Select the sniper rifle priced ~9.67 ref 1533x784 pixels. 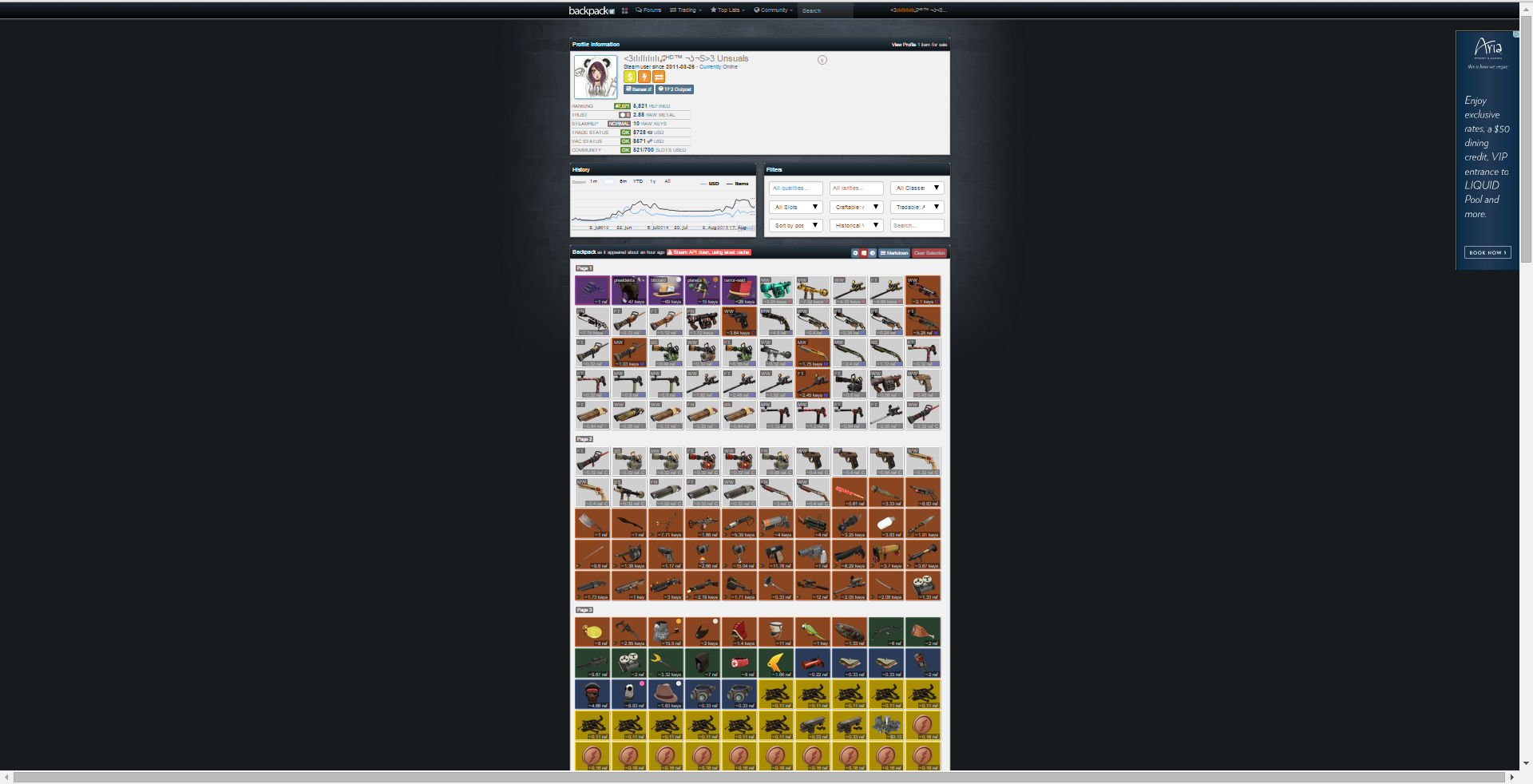click(592, 663)
